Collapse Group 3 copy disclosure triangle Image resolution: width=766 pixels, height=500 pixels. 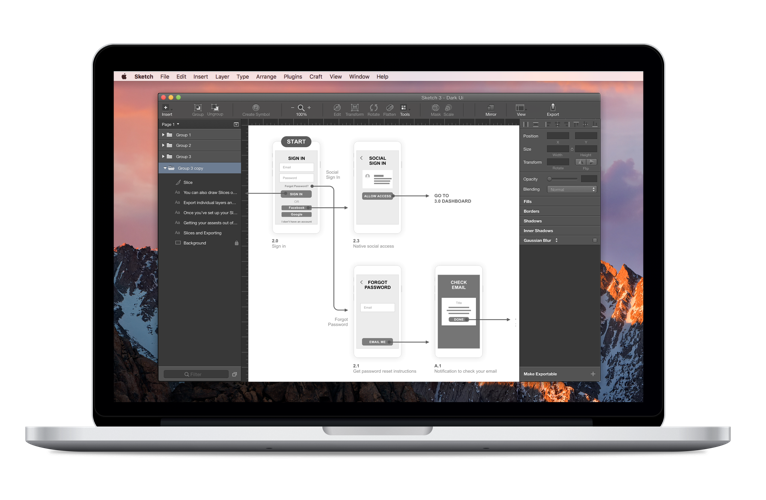coord(165,168)
